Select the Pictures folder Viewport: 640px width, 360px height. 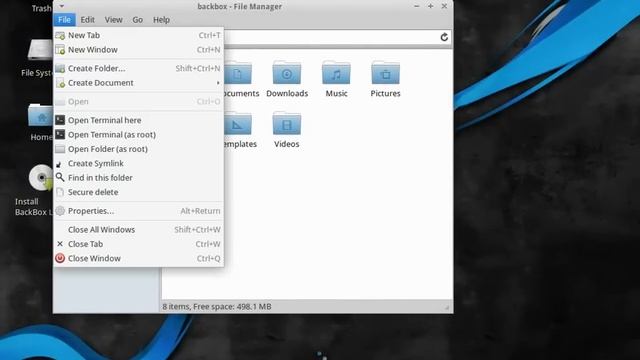click(x=385, y=80)
